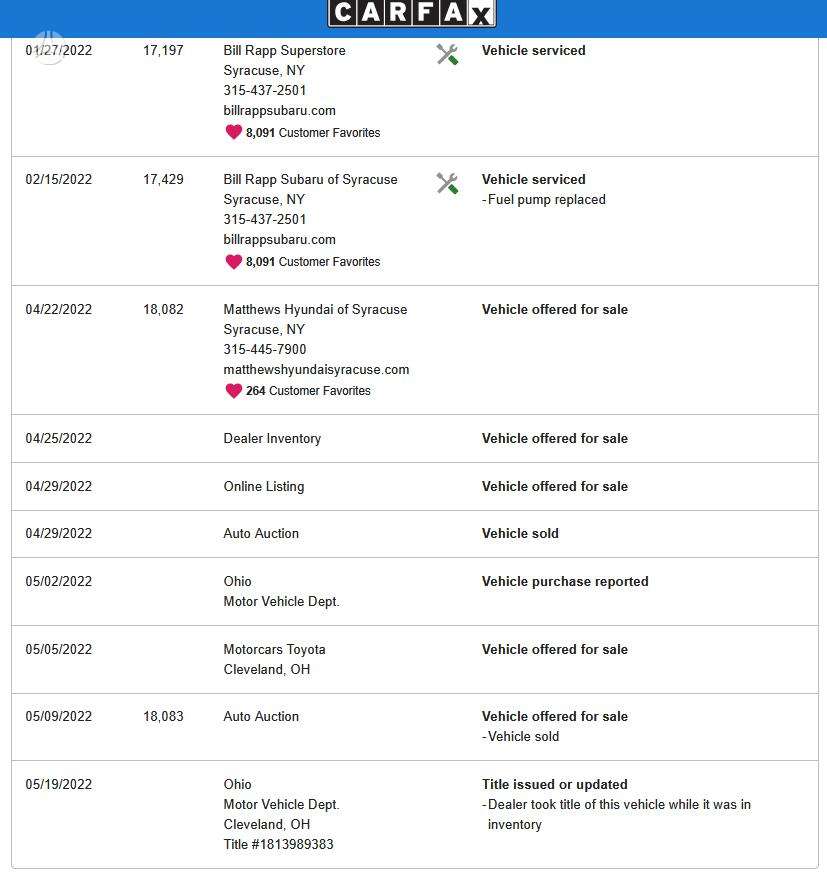Click mileage value 17,429
This screenshot has width=827, height=872.
coord(163,179)
